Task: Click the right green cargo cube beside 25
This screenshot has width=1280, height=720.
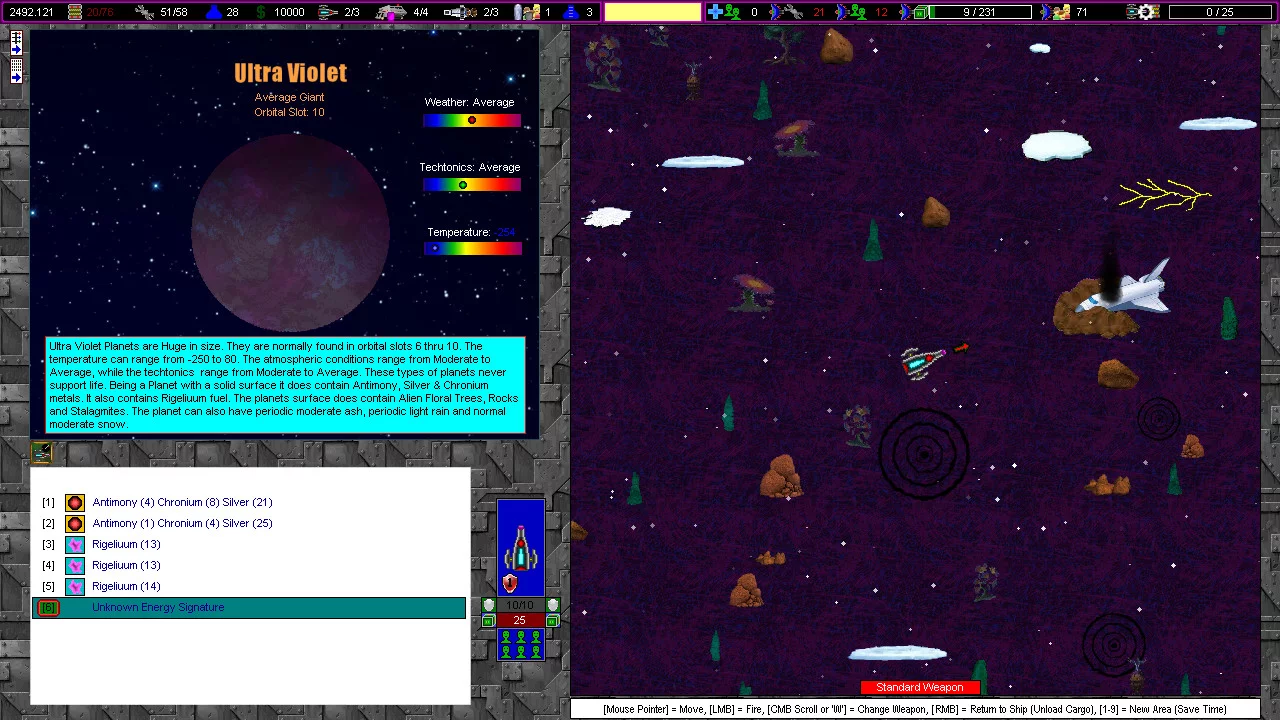Action: 553,621
